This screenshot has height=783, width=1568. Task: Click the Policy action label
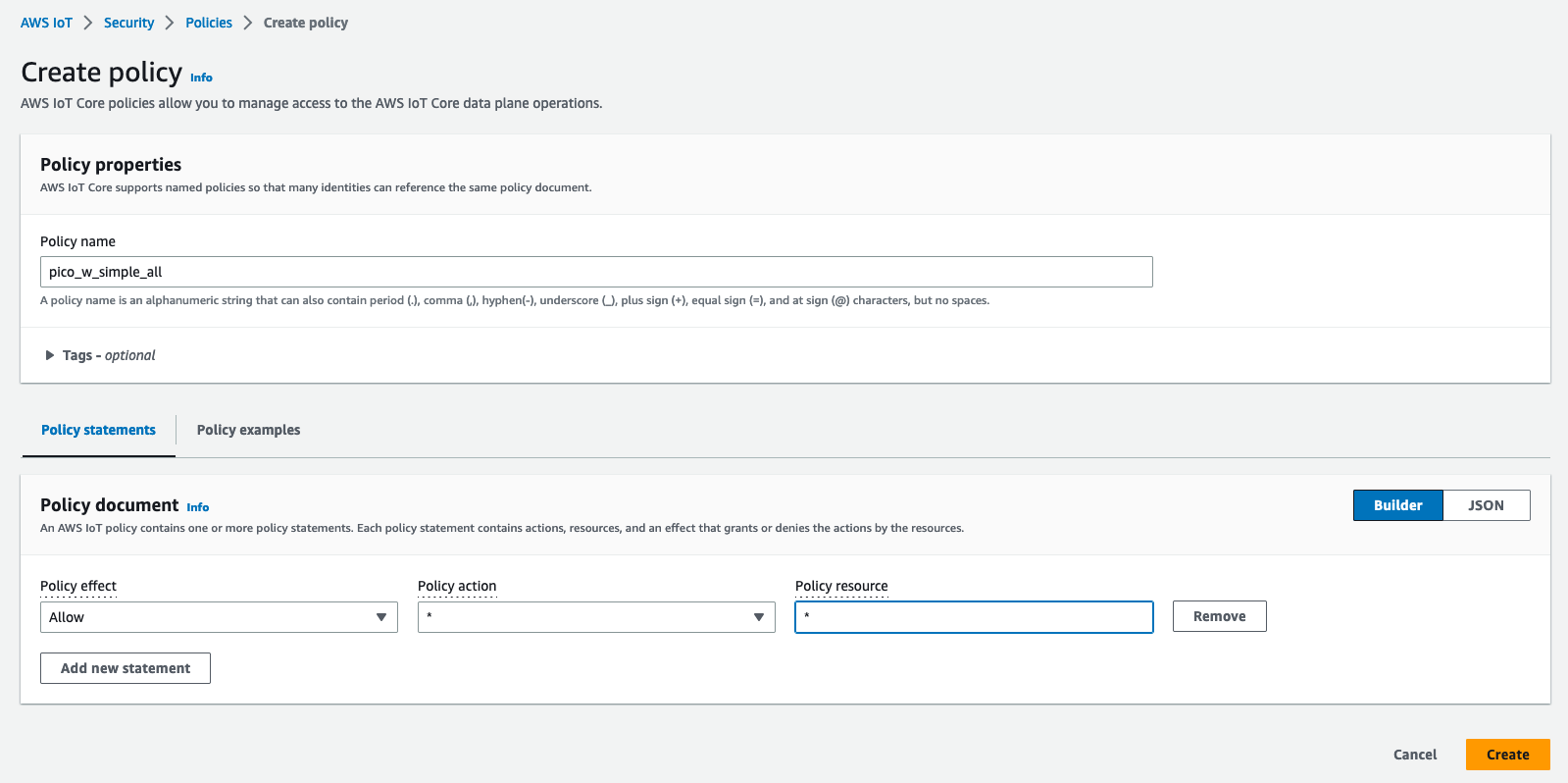(x=457, y=586)
